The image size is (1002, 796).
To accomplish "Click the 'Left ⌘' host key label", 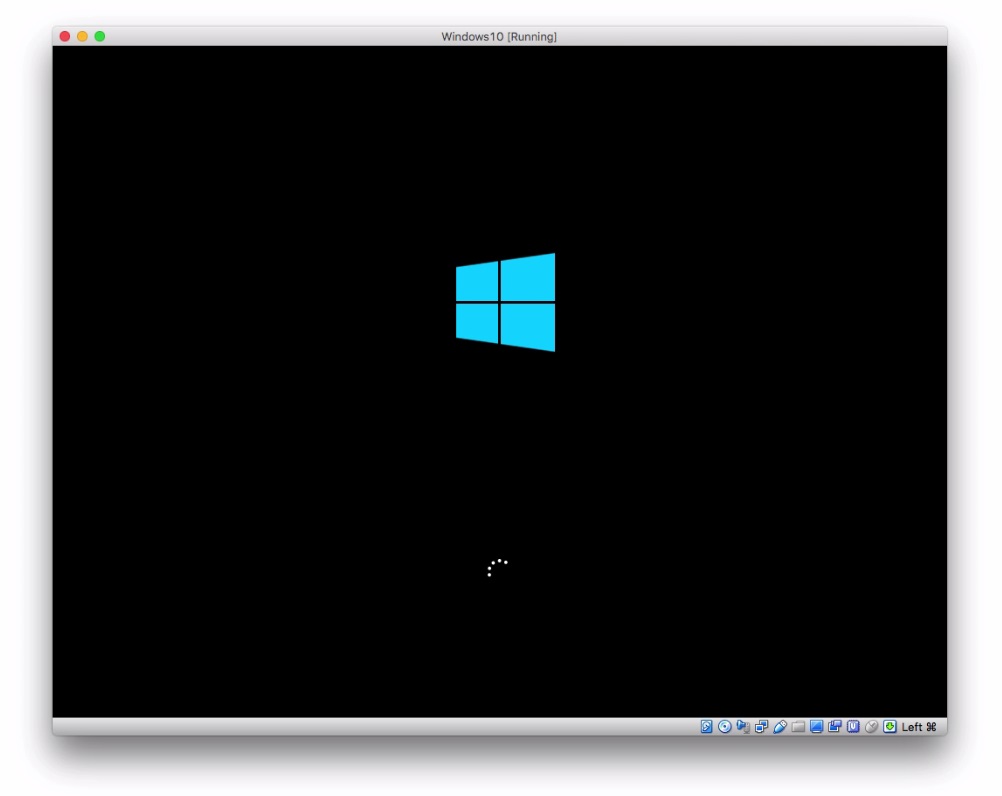I will [919, 727].
